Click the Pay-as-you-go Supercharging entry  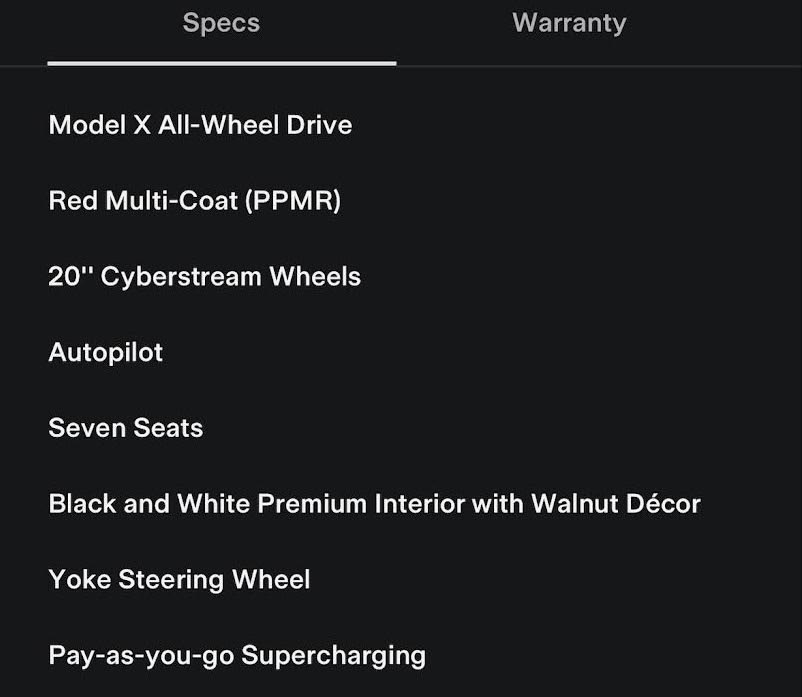click(237, 656)
